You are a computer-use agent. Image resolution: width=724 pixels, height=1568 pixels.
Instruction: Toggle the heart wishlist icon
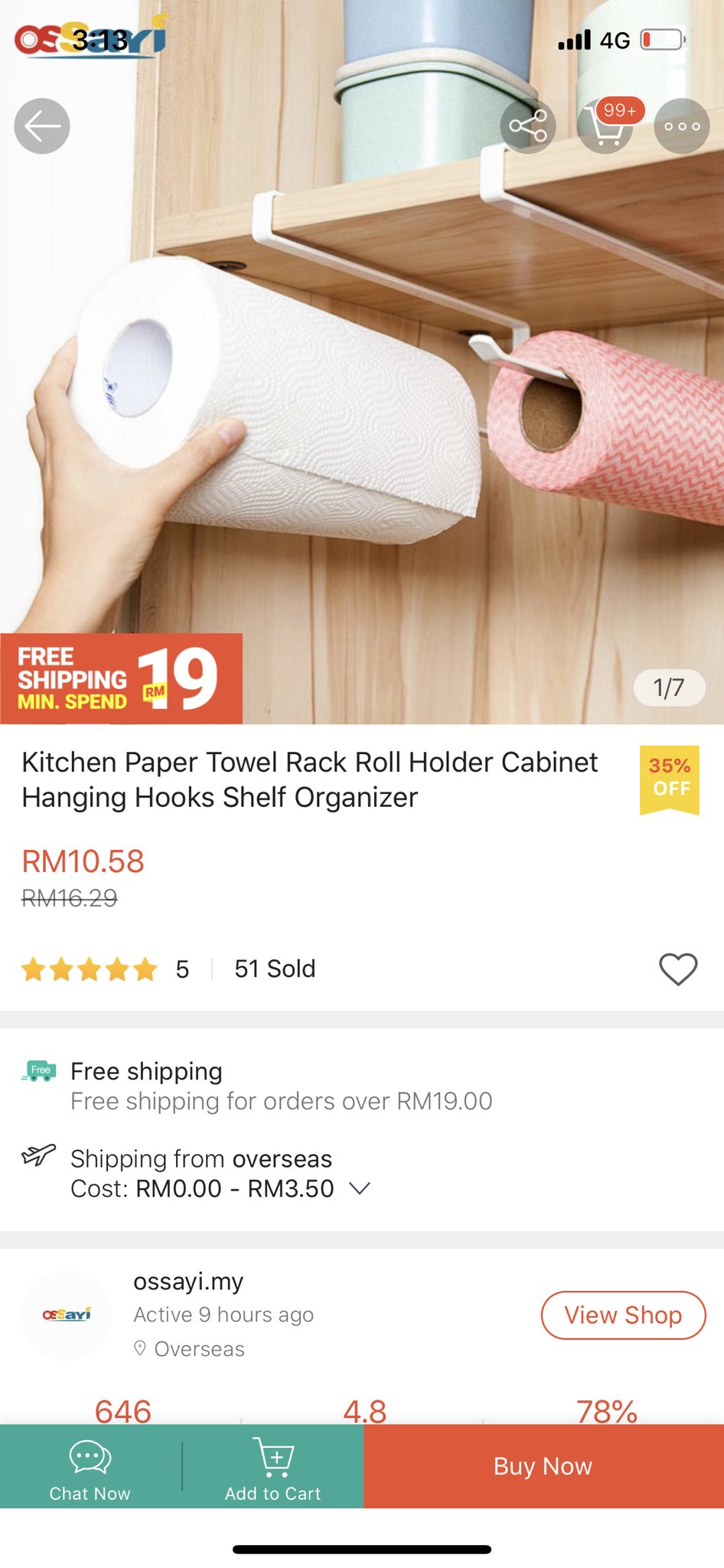point(678,969)
